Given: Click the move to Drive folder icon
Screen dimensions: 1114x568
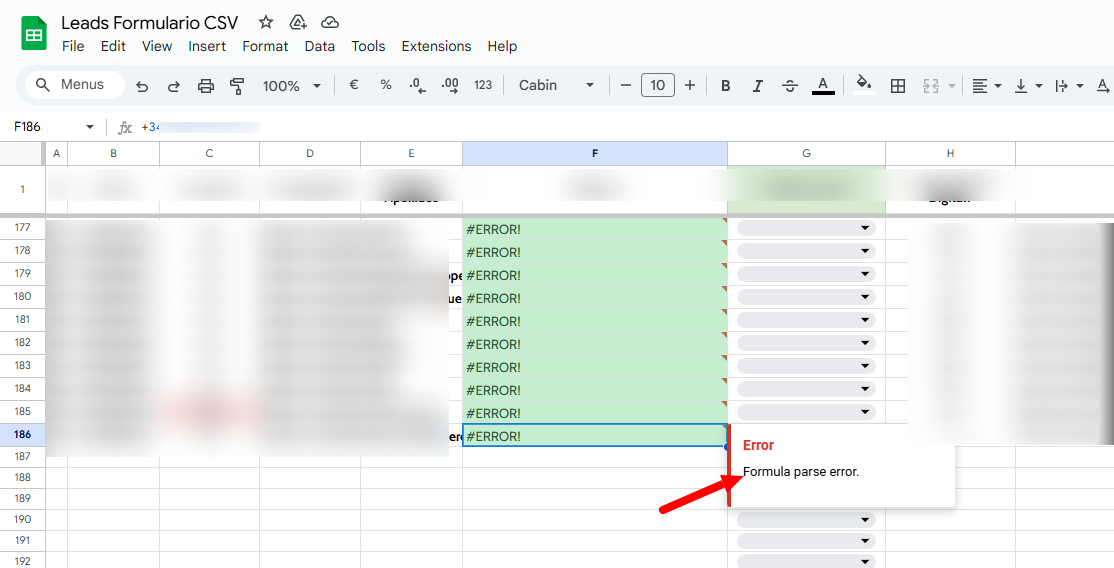Looking at the screenshot, I should pyautogui.click(x=298, y=22).
